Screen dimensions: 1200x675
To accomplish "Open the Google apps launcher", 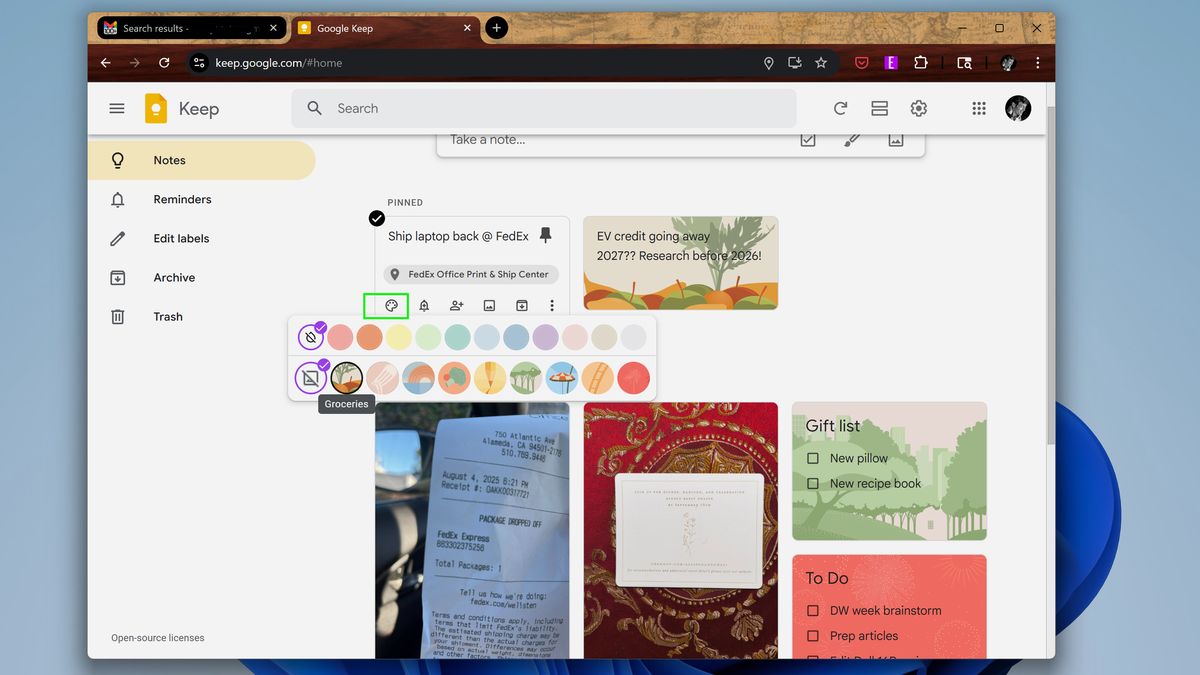I will [978, 108].
